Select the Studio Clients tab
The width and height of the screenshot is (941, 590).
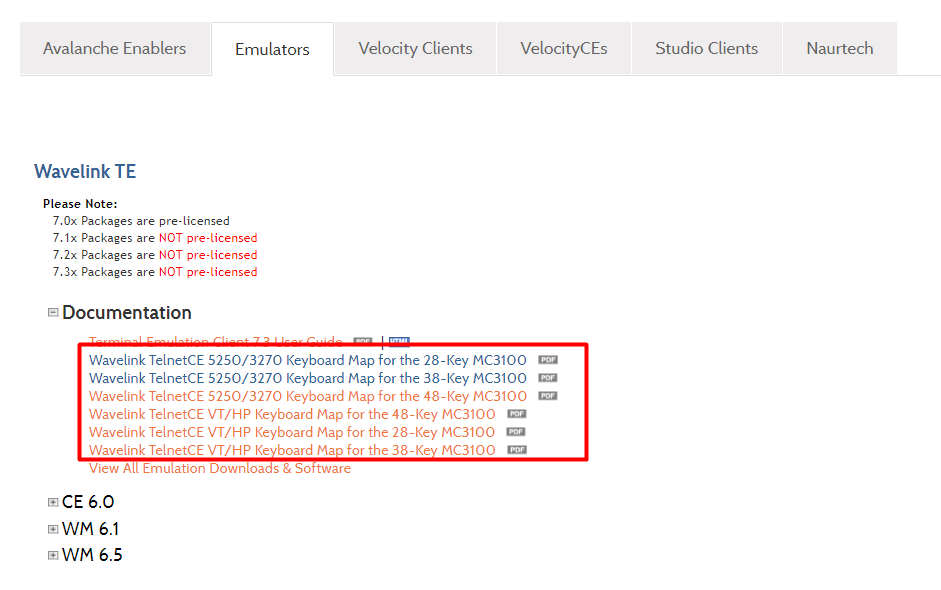coord(706,48)
